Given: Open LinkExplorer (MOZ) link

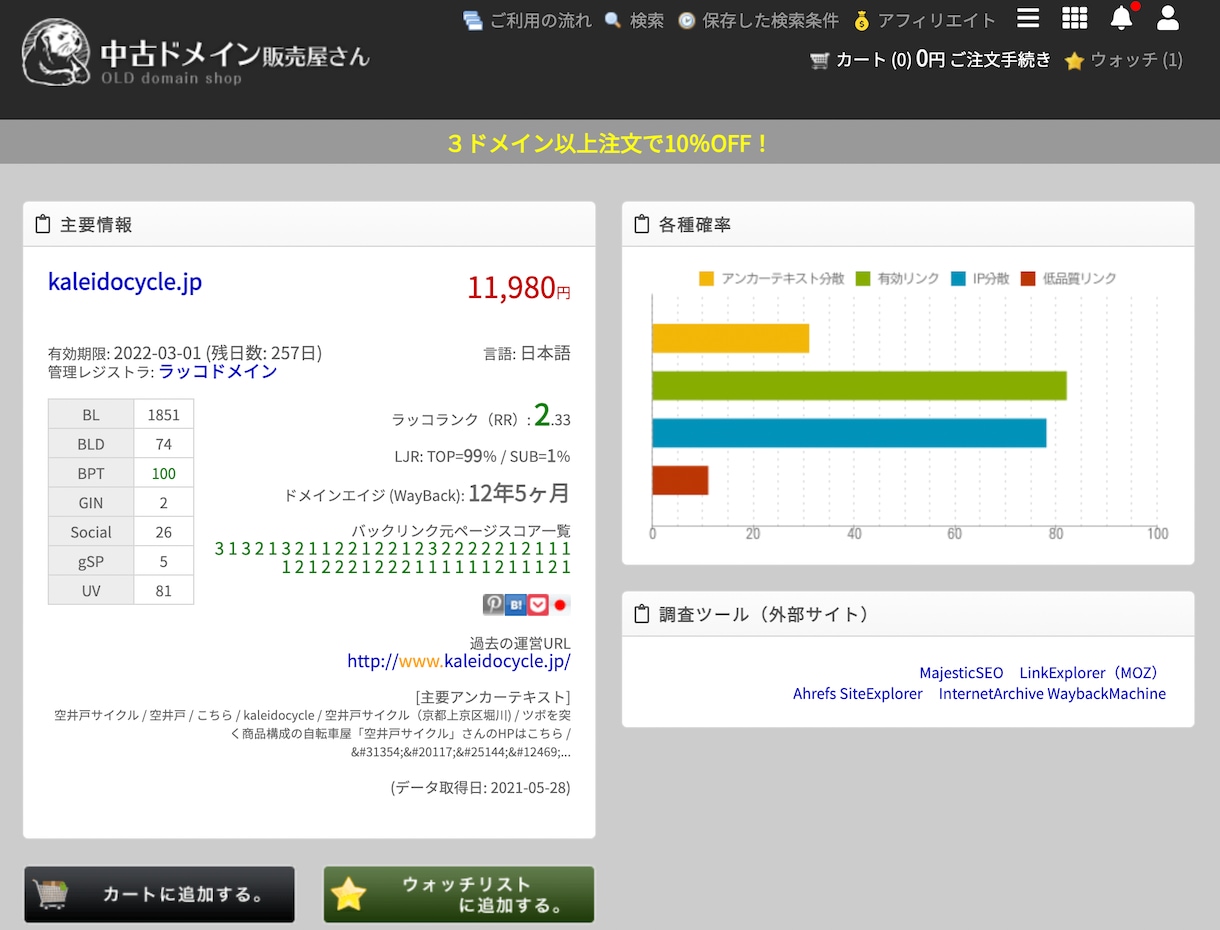Looking at the screenshot, I should [1093, 673].
